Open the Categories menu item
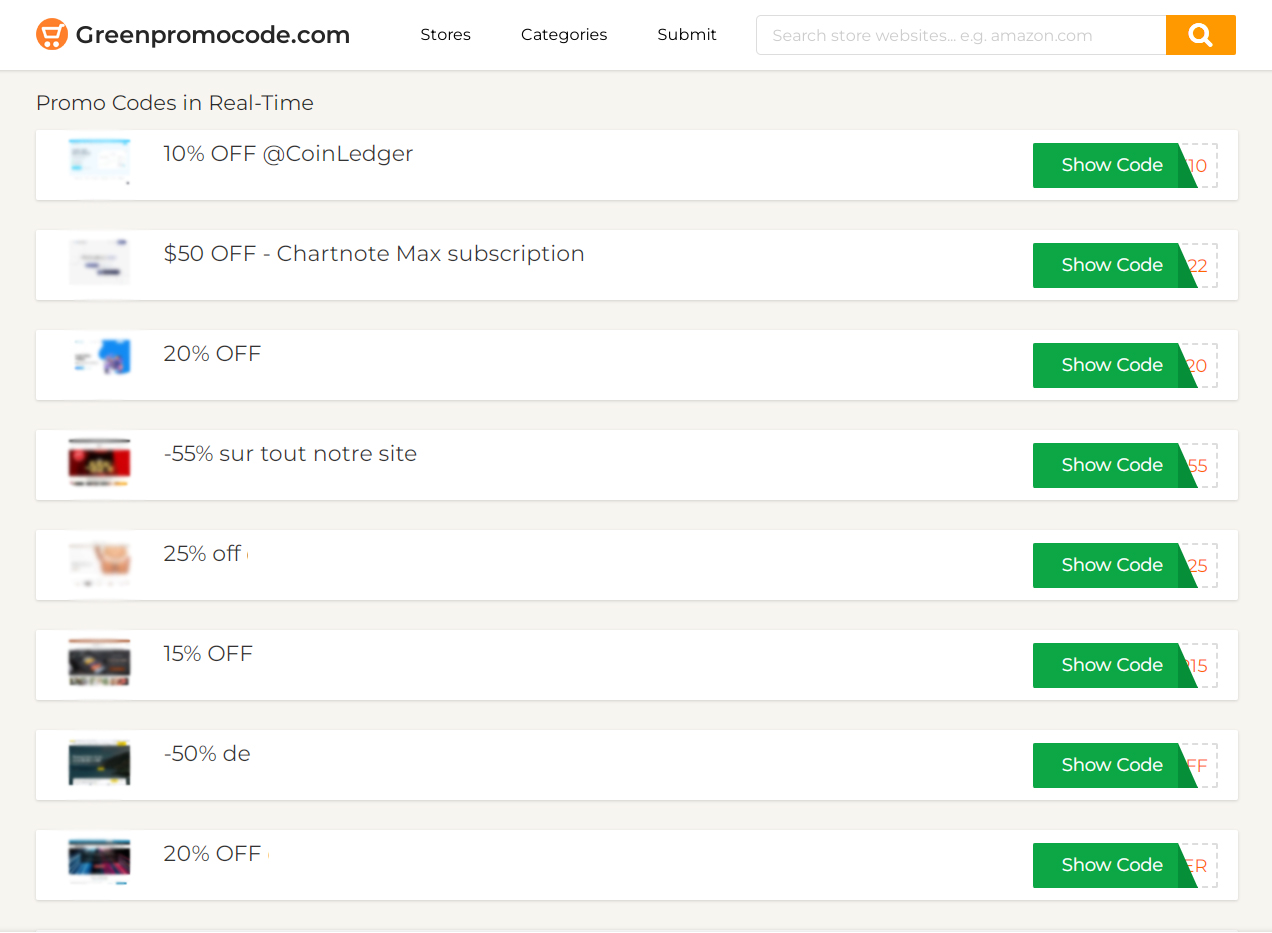The height and width of the screenshot is (933, 1272). pyautogui.click(x=564, y=35)
